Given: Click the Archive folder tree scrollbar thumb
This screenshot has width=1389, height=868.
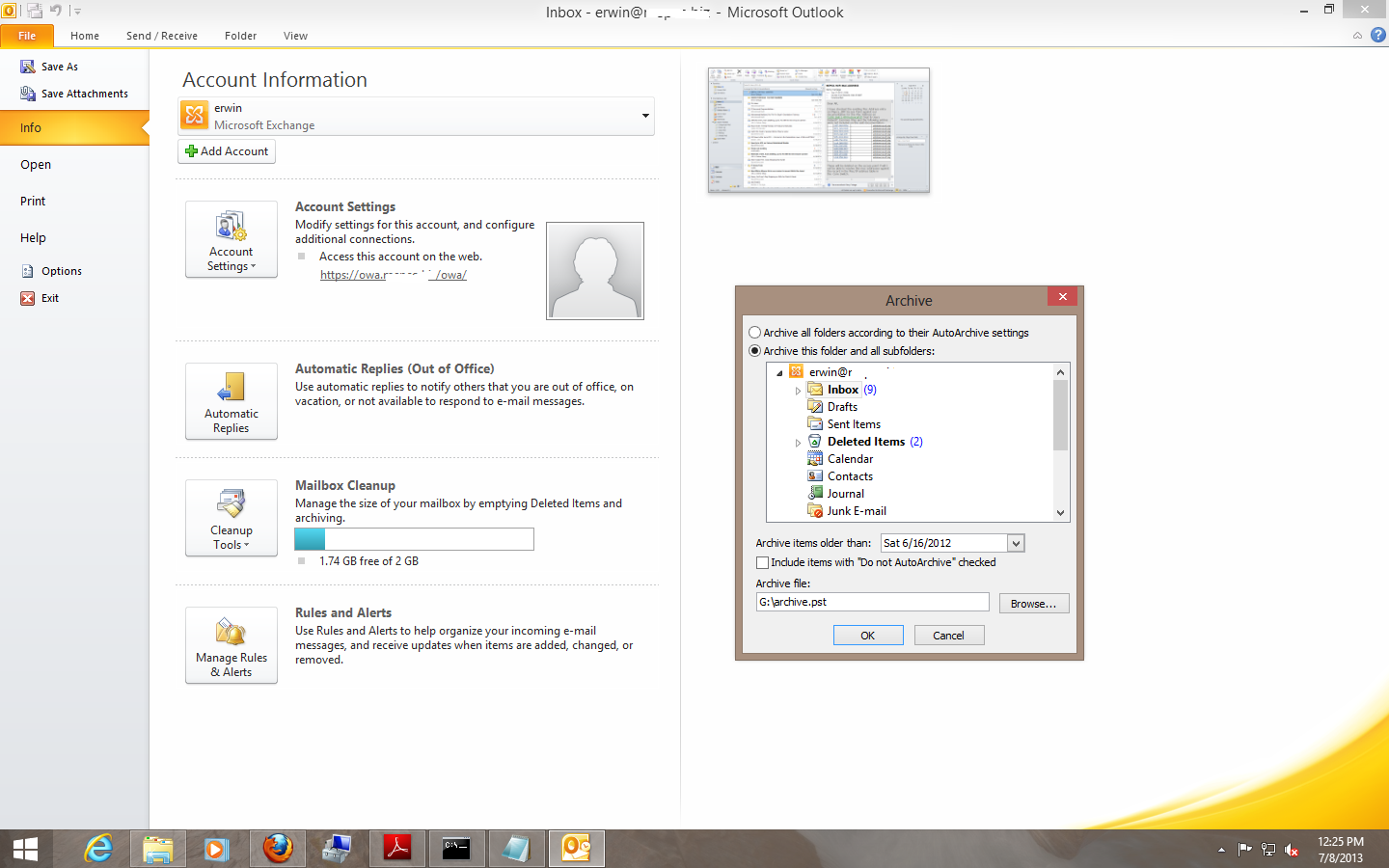Looking at the screenshot, I should pyautogui.click(x=1060, y=415).
